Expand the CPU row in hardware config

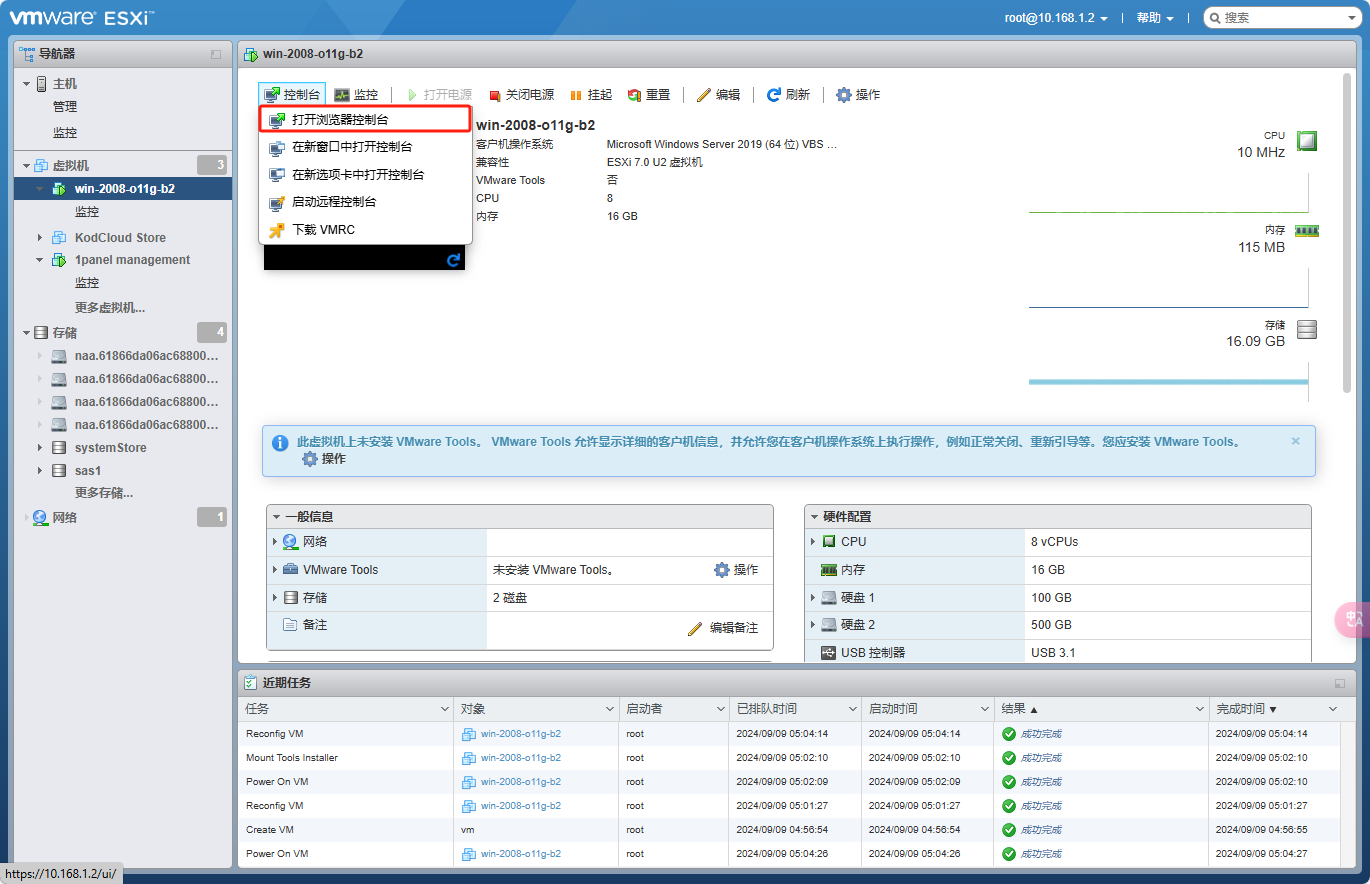[813, 542]
